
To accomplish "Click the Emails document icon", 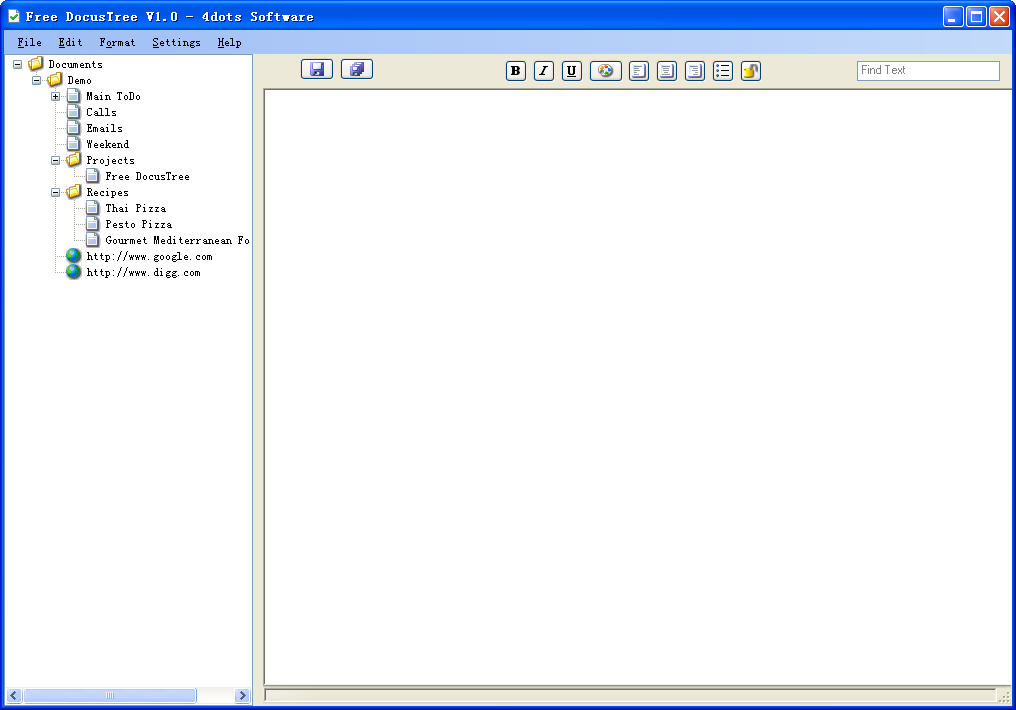I will [74, 128].
